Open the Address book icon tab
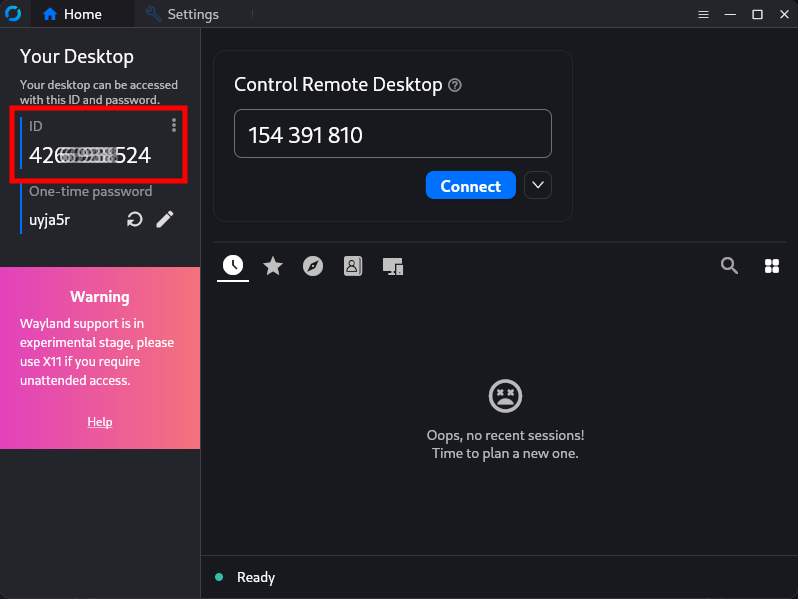The height and width of the screenshot is (599, 798). pyautogui.click(x=353, y=266)
